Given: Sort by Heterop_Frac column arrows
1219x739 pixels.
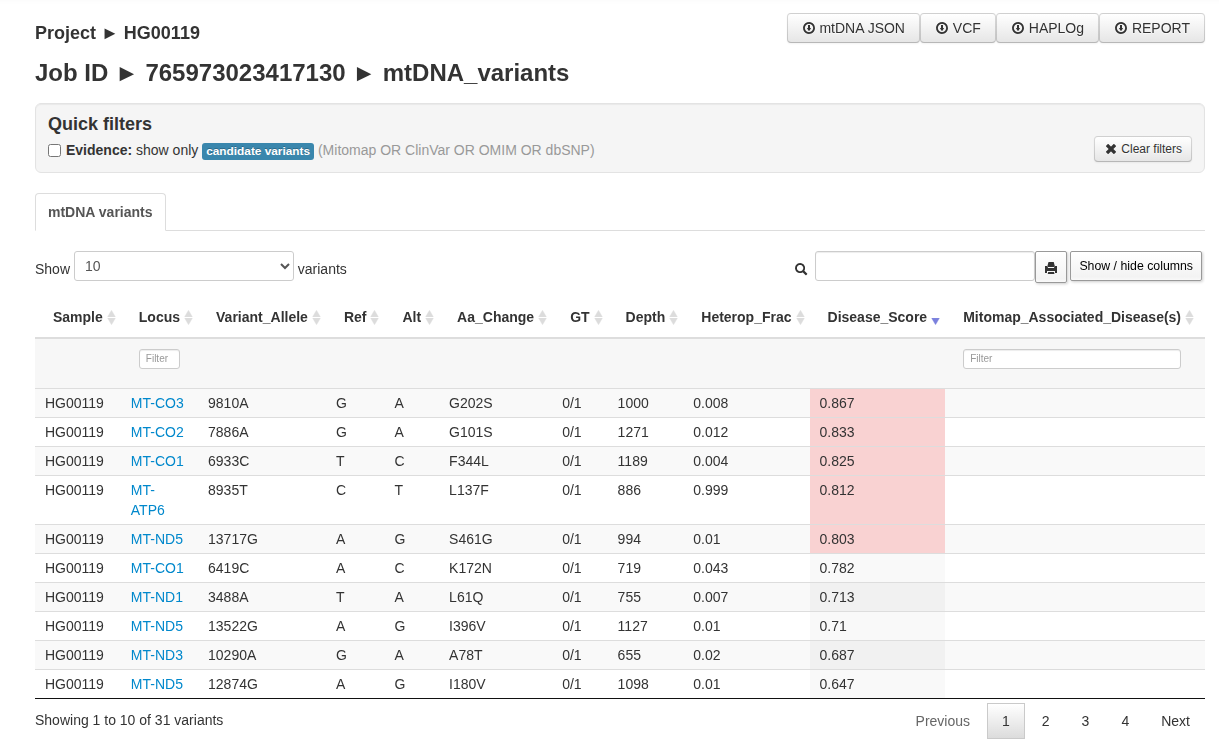Looking at the screenshot, I should pos(800,318).
